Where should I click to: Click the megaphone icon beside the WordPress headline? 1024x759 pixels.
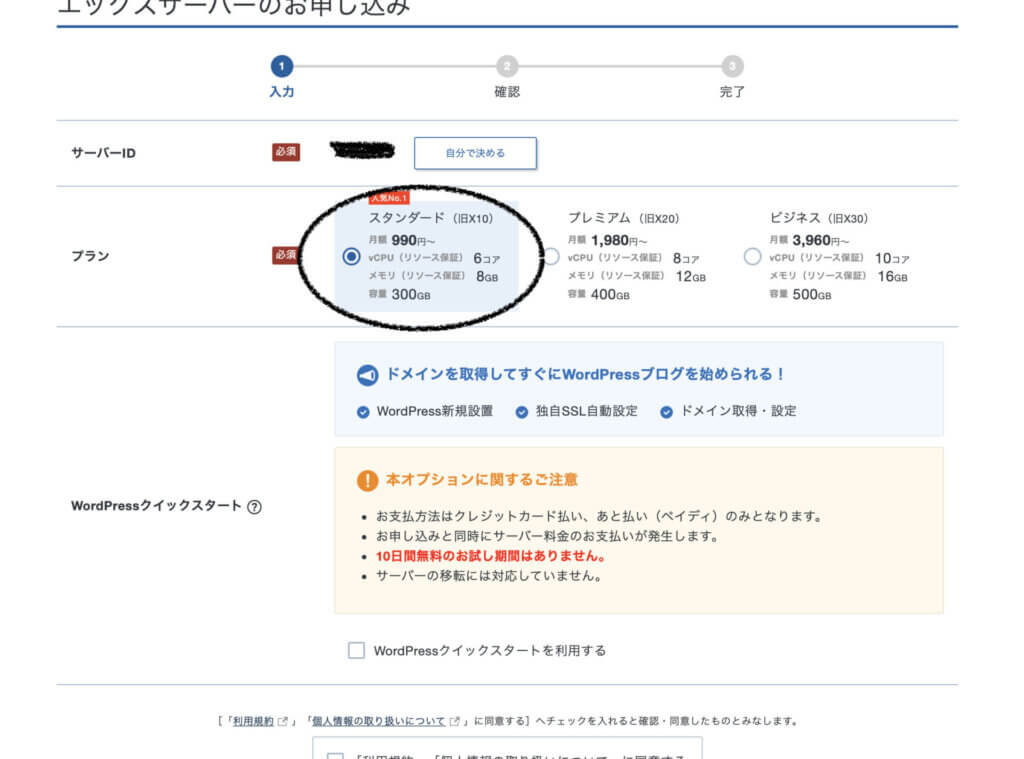point(367,375)
